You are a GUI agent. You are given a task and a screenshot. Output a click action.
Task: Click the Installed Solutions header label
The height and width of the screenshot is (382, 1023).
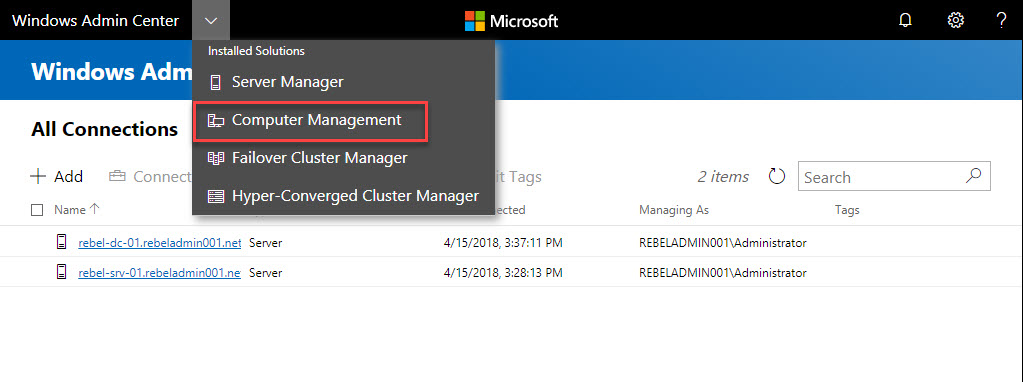(x=256, y=50)
